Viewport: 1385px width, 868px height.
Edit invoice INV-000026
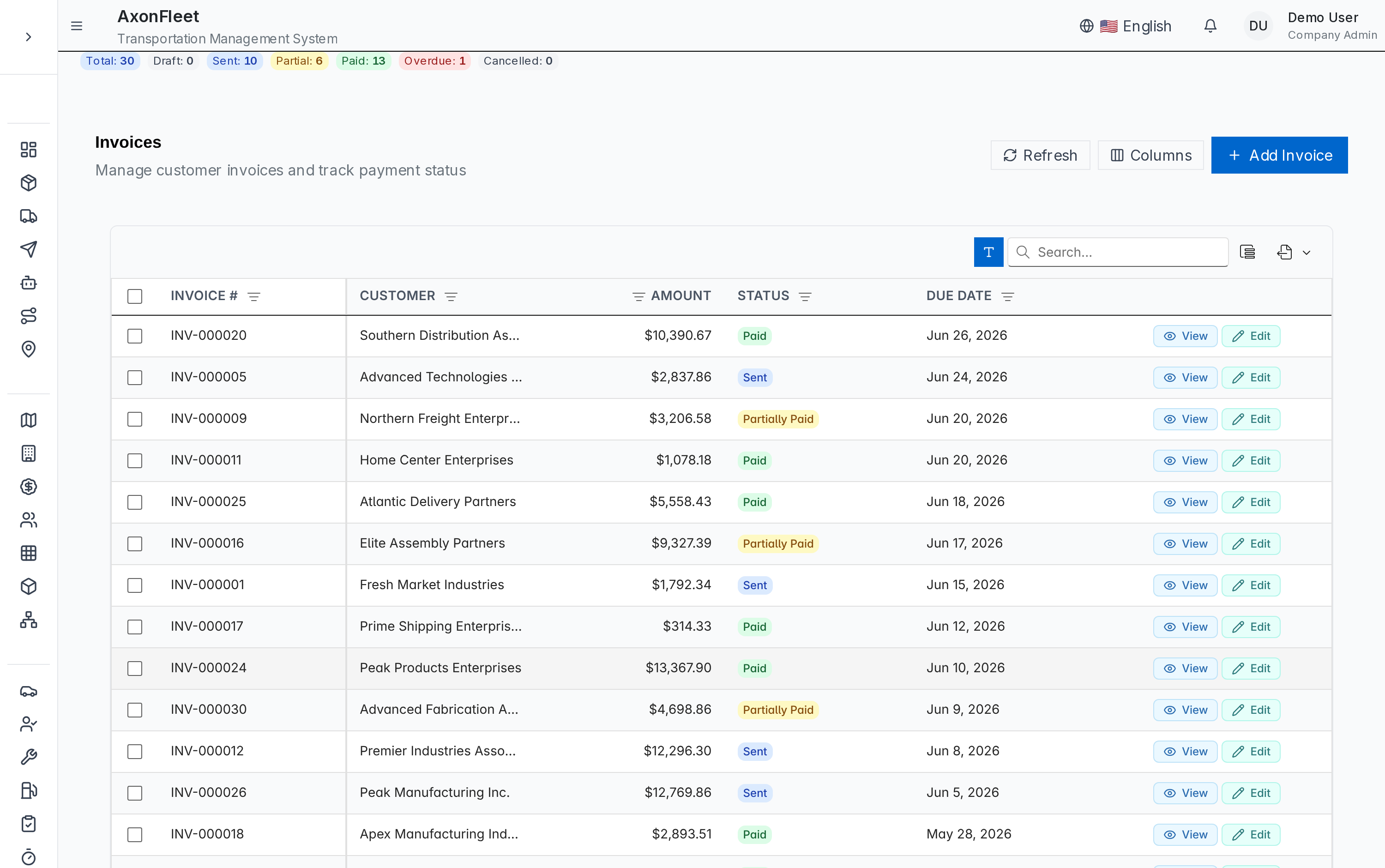click(1251, 793)
